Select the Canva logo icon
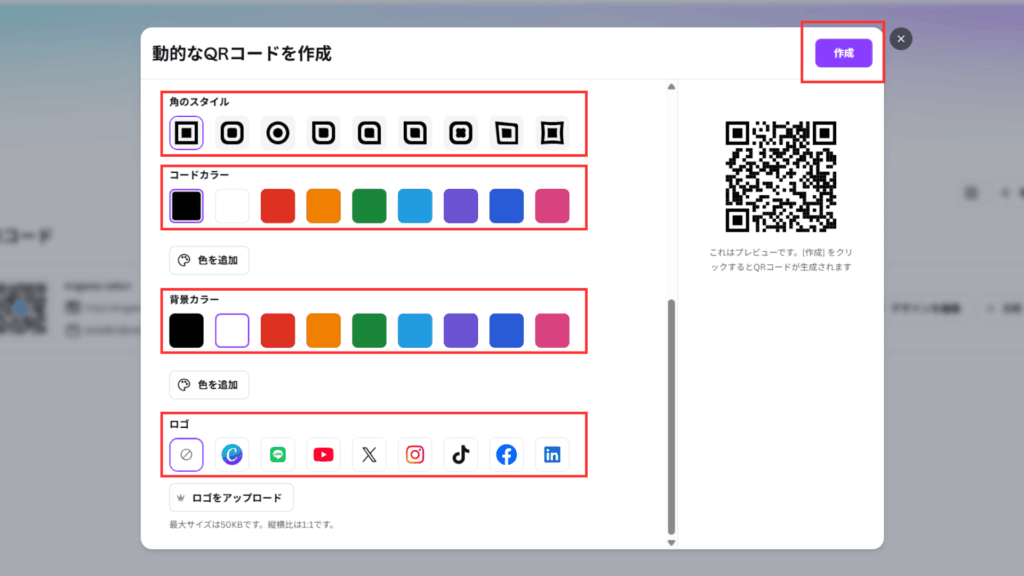 232,455
